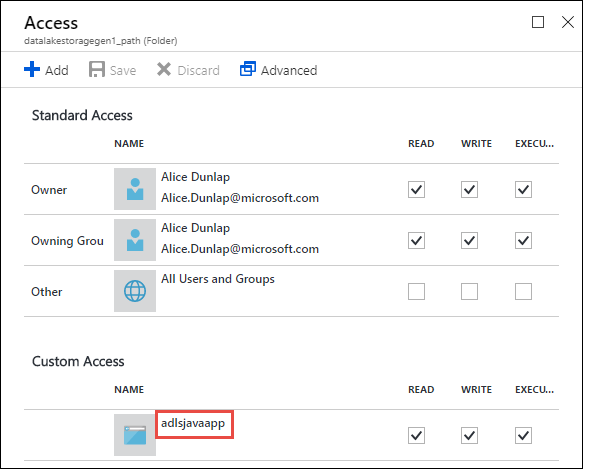The width and height of the screenshot is (589, 469).
Task: Click the Save button label
Action: pyautogui.click(x=123, y=71)
